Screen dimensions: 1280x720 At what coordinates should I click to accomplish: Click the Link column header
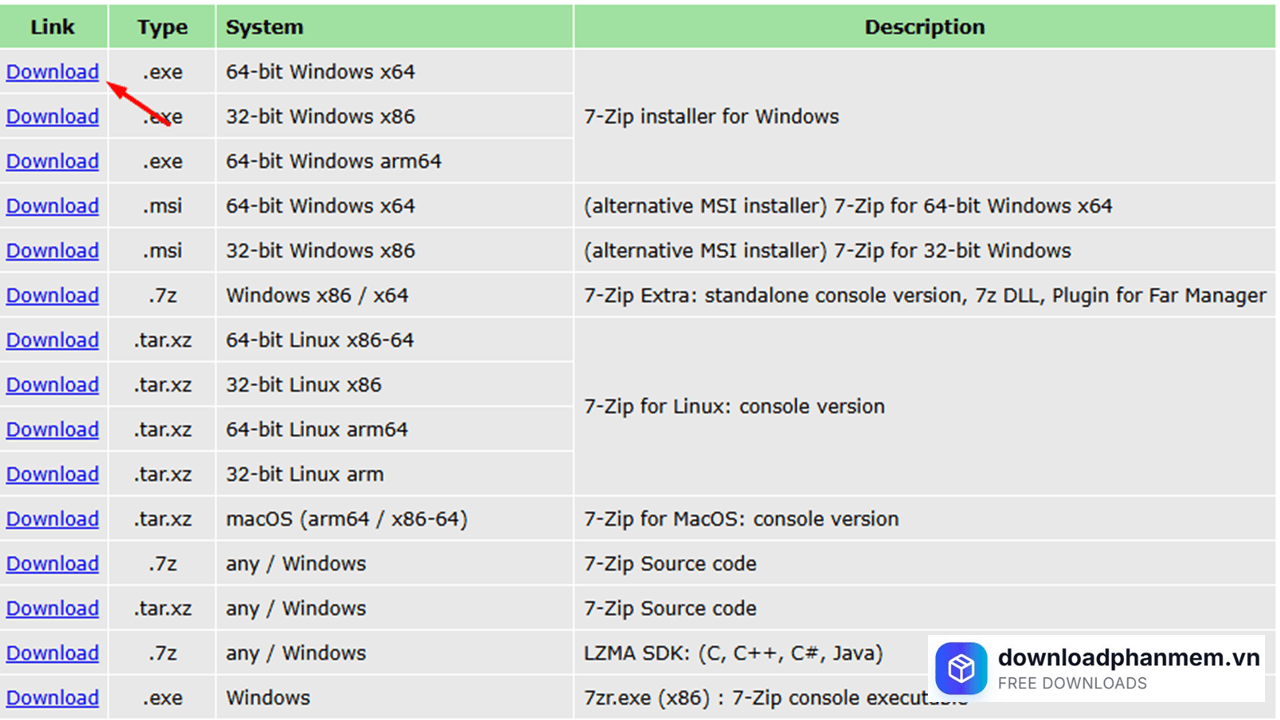point(52,27)
